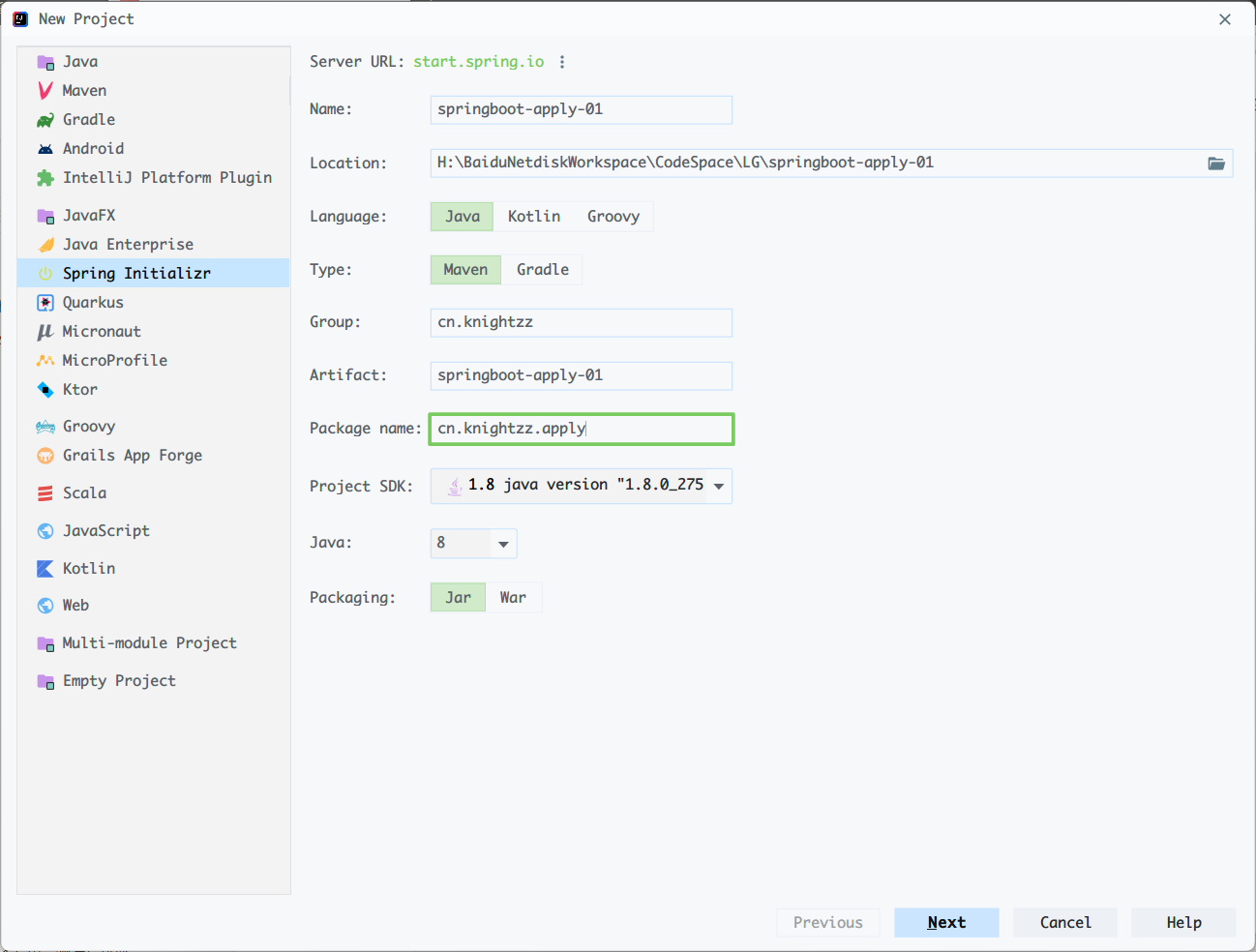
Task: Click the Kotlin K icon in the sidebar
Action: tap(45, 569)
